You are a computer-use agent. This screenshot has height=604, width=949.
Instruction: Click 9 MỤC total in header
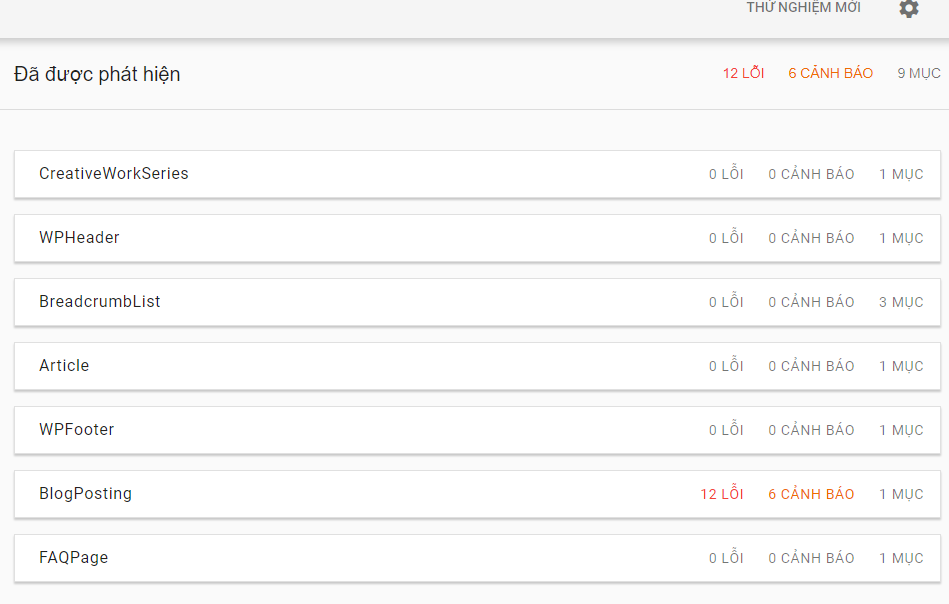[x=919, y=73]
